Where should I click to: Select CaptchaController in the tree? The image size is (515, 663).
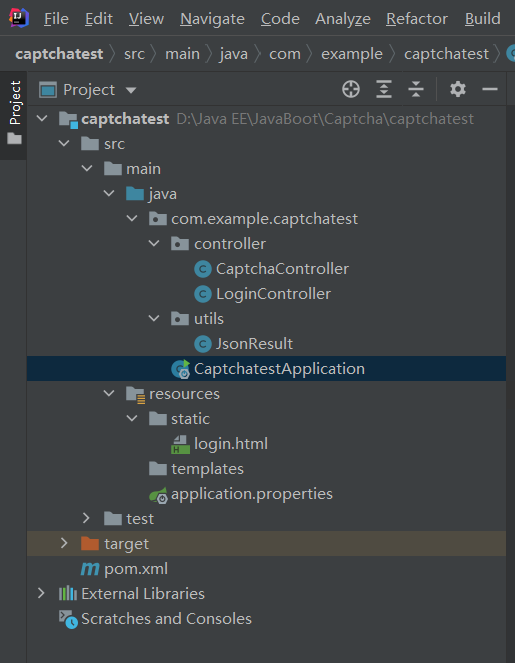(282, 269)
